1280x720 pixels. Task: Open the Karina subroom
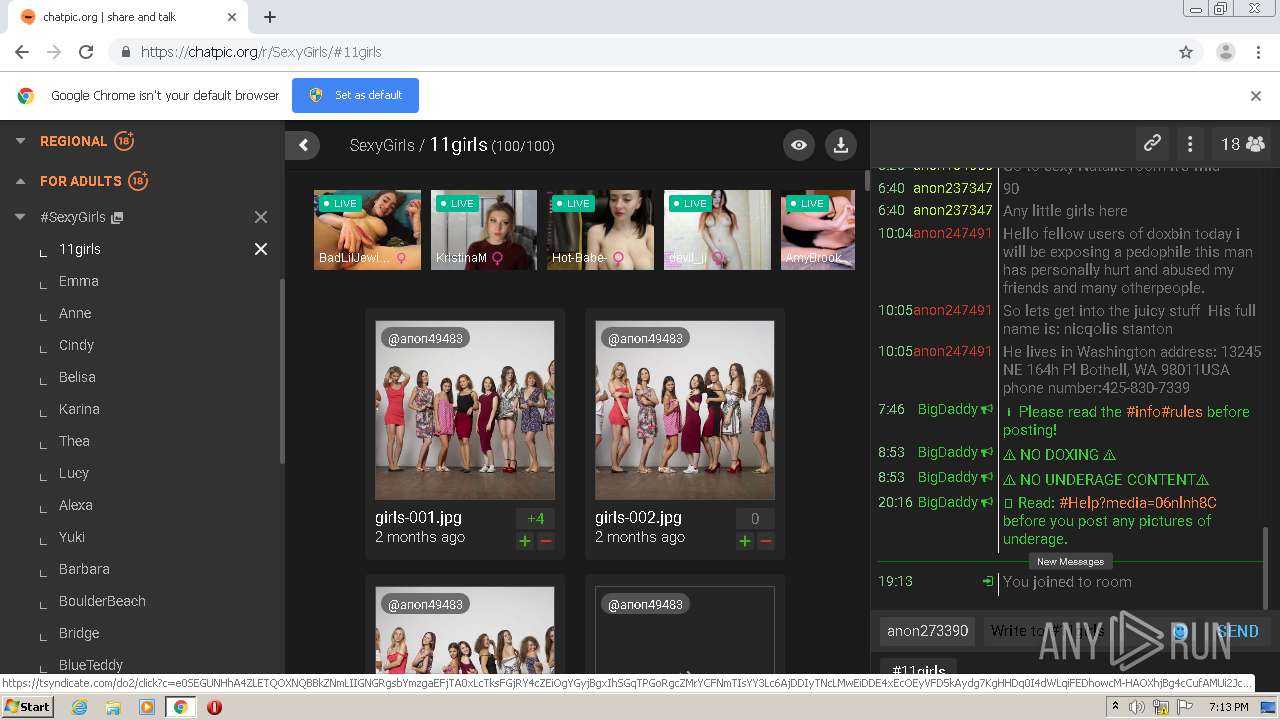coord(79,409)
